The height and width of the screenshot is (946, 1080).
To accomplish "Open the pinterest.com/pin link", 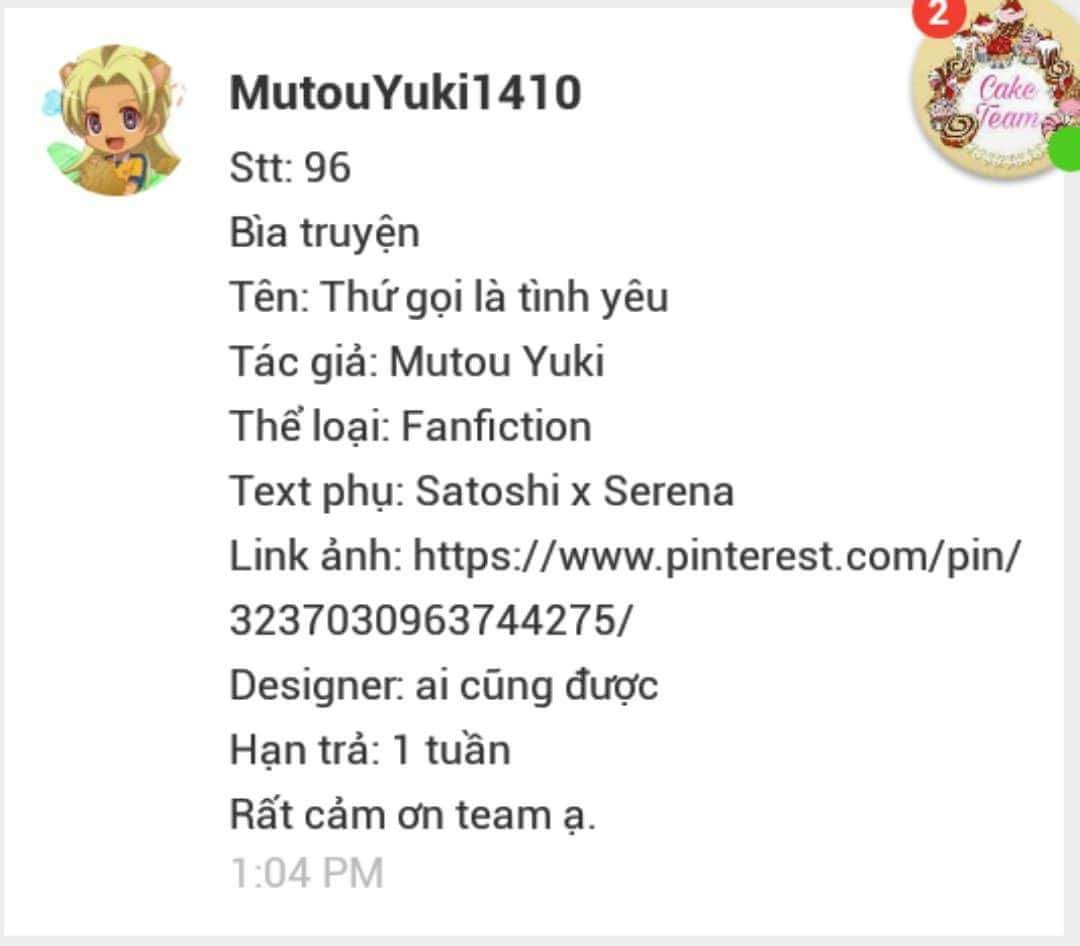I will tap(716, 555).
